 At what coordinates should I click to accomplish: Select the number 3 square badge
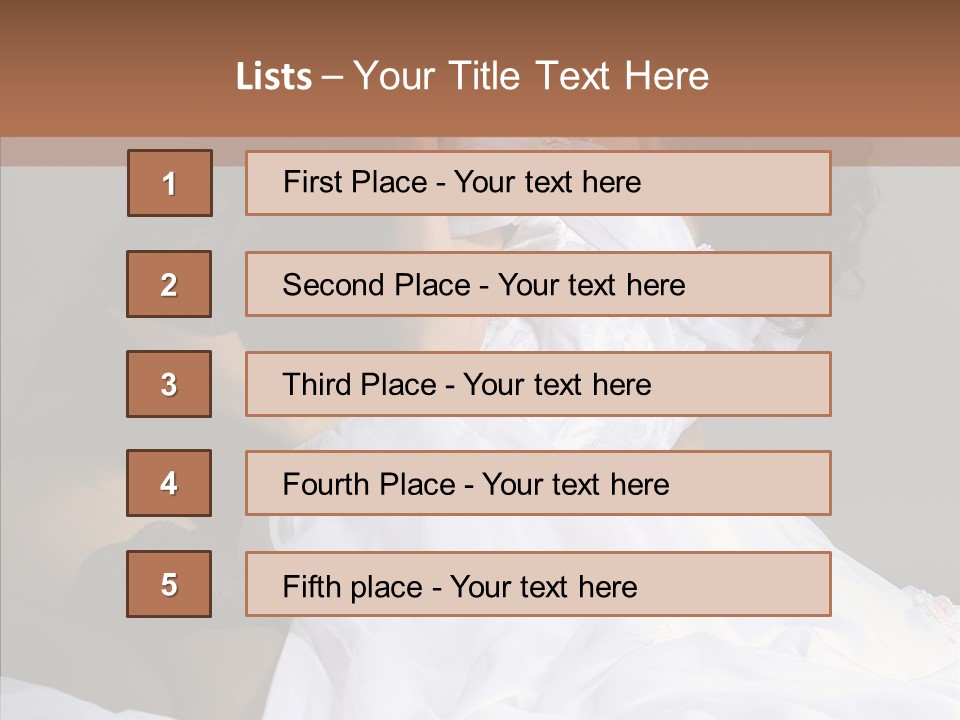(169, 384)
